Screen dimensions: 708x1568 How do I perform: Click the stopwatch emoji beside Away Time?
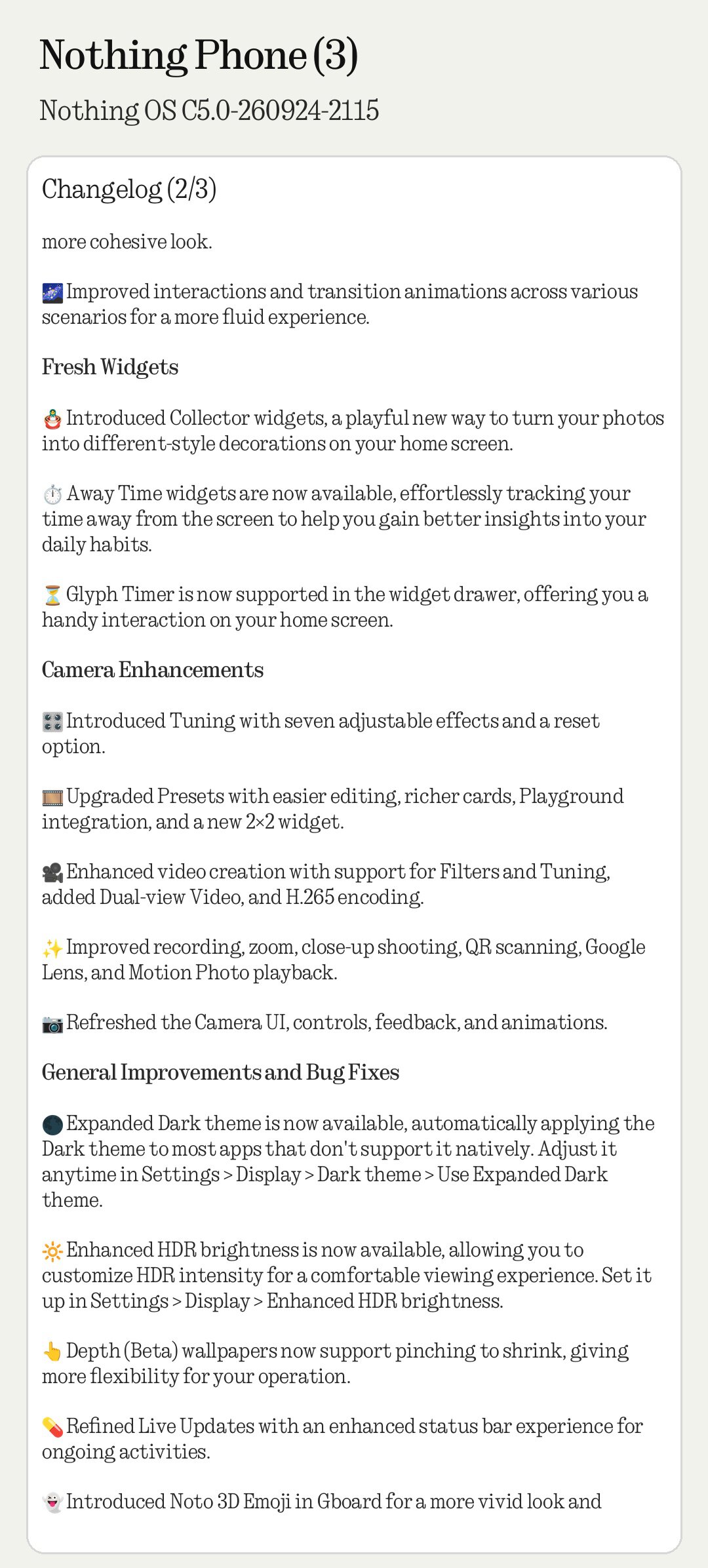tap(52, 494)
